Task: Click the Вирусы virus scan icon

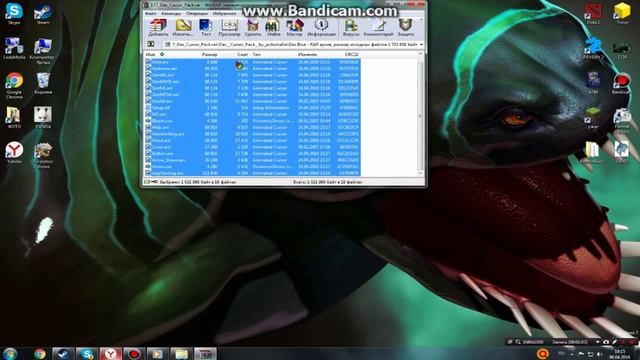Action: point(351,28)
